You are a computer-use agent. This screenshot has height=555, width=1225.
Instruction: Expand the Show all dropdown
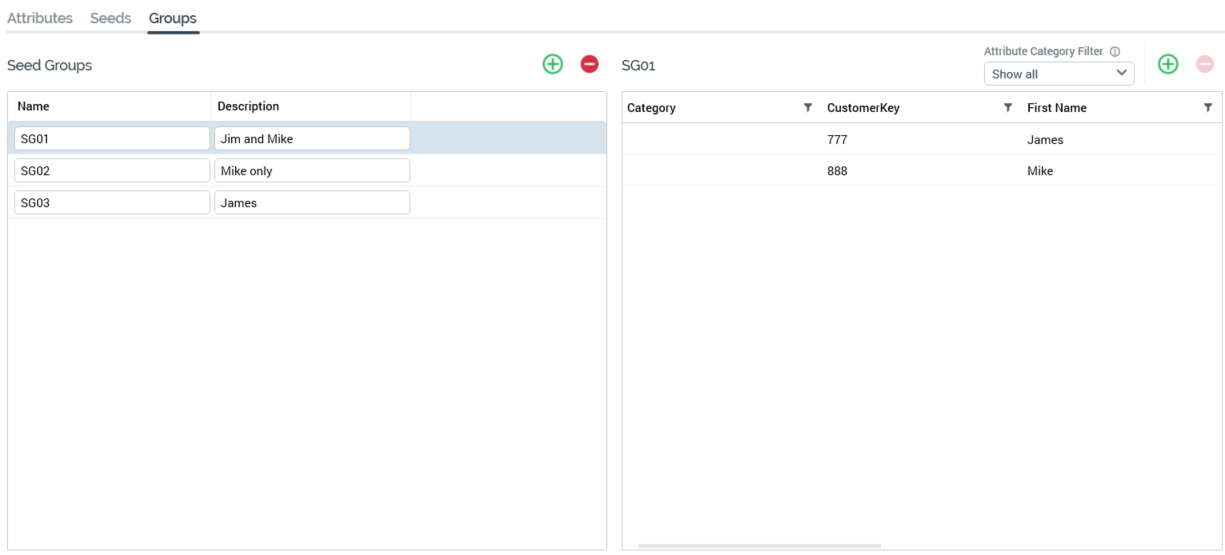(x=1059, y=74)
